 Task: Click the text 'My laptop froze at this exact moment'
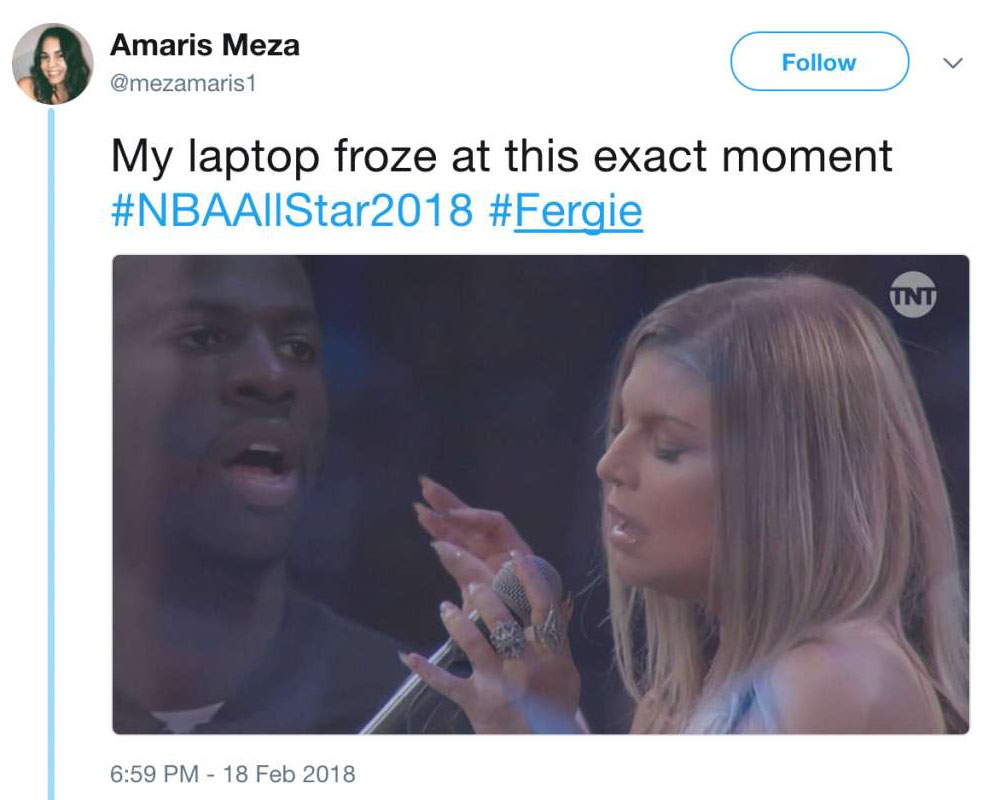(501, 156)
